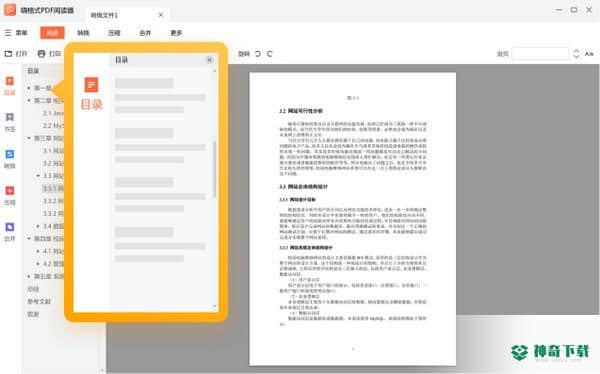Select outline entry 3.3.3
The width and height of the screenshot is (600, 374).
(53, 213)
